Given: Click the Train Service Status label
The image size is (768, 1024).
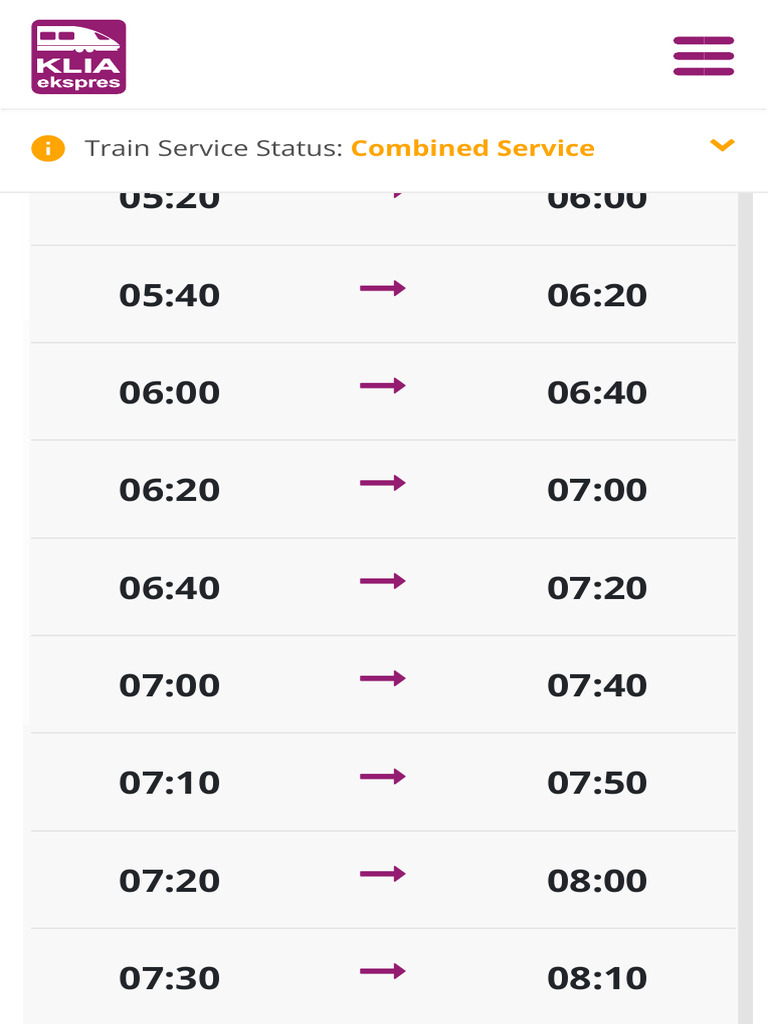Looking at the screenshot, I should 214,149.
